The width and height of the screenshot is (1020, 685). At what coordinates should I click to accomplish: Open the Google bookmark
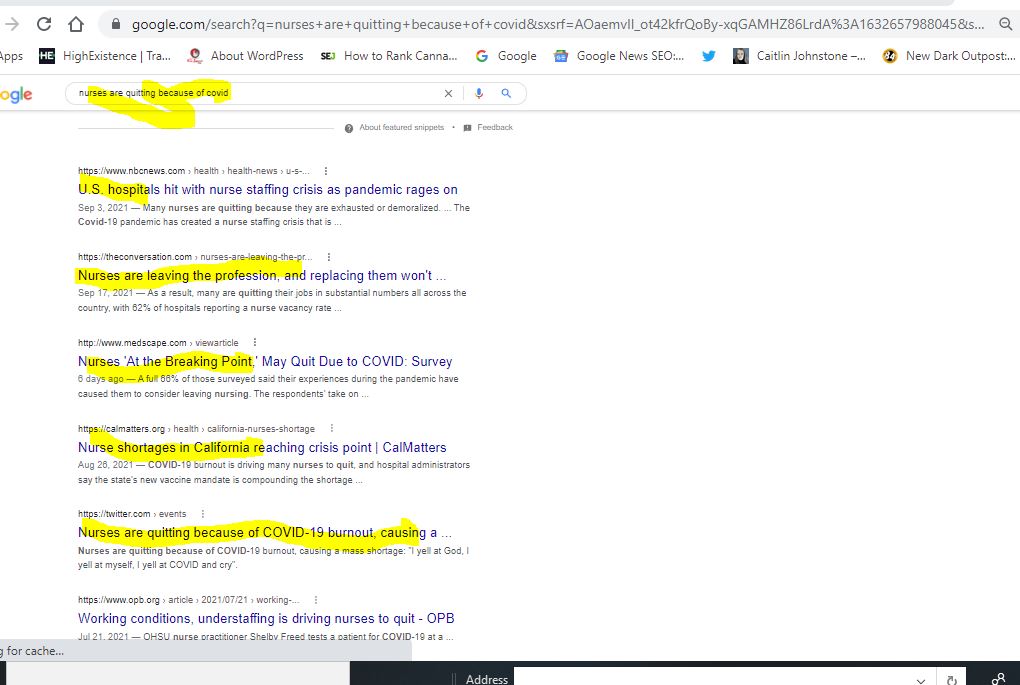coord(506,56)
